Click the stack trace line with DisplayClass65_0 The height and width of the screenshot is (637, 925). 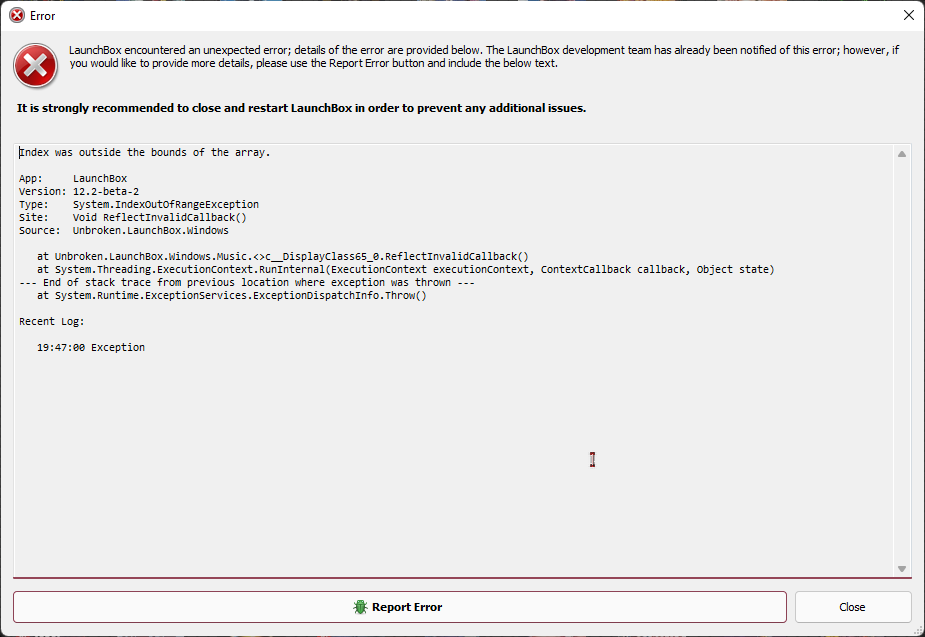283,256
